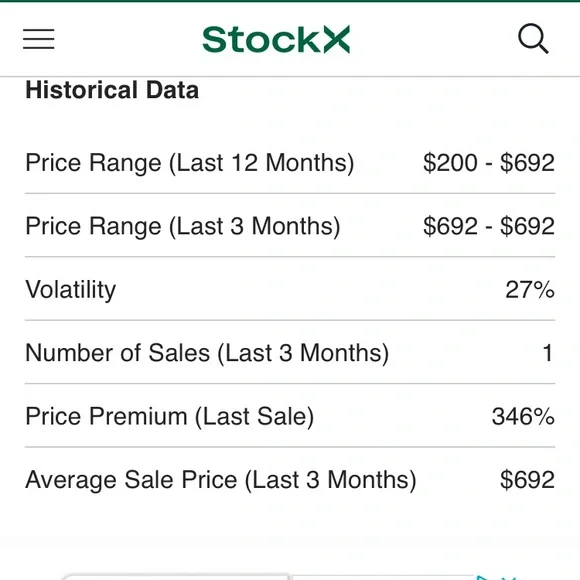Select the Number of Sales (Last 3 Months) label

pyautogui.click(x=207, y=353)
